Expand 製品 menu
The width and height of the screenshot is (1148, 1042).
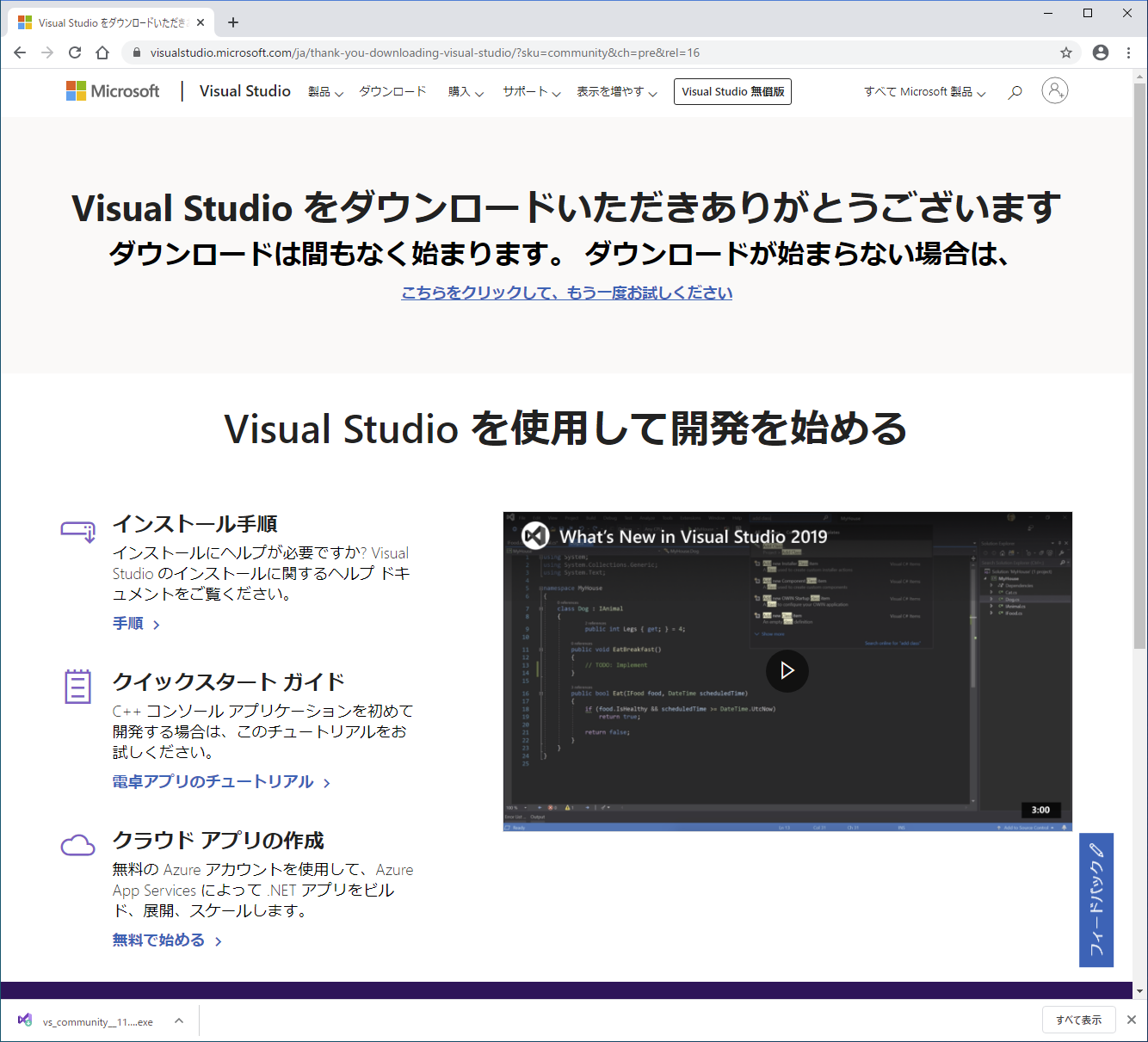[325, 92]
